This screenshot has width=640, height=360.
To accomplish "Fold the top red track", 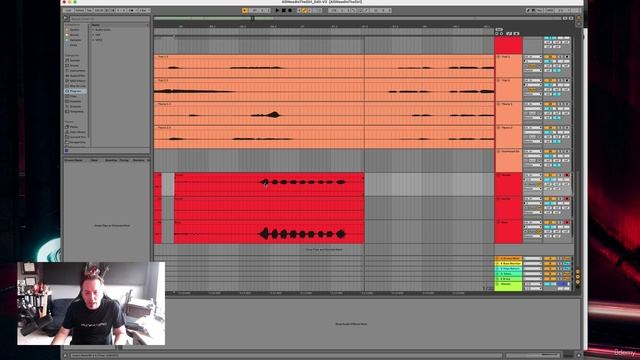I will click(498, 175).
